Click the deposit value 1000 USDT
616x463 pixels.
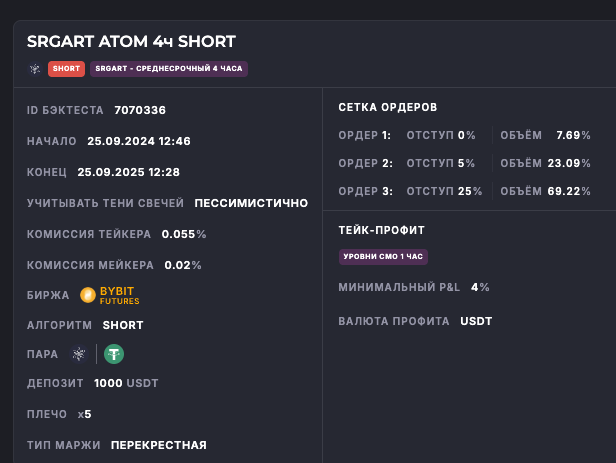point(126,383)
